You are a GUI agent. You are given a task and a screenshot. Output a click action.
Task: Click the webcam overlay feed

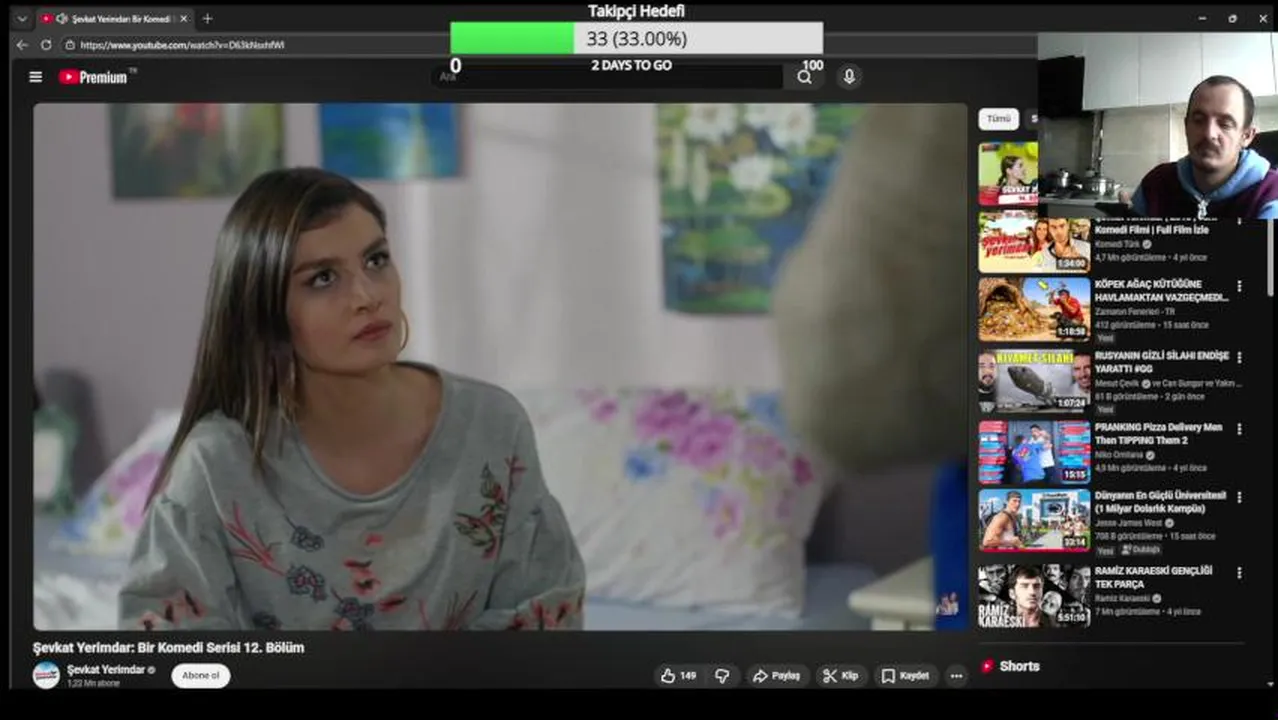point(1157,125)
